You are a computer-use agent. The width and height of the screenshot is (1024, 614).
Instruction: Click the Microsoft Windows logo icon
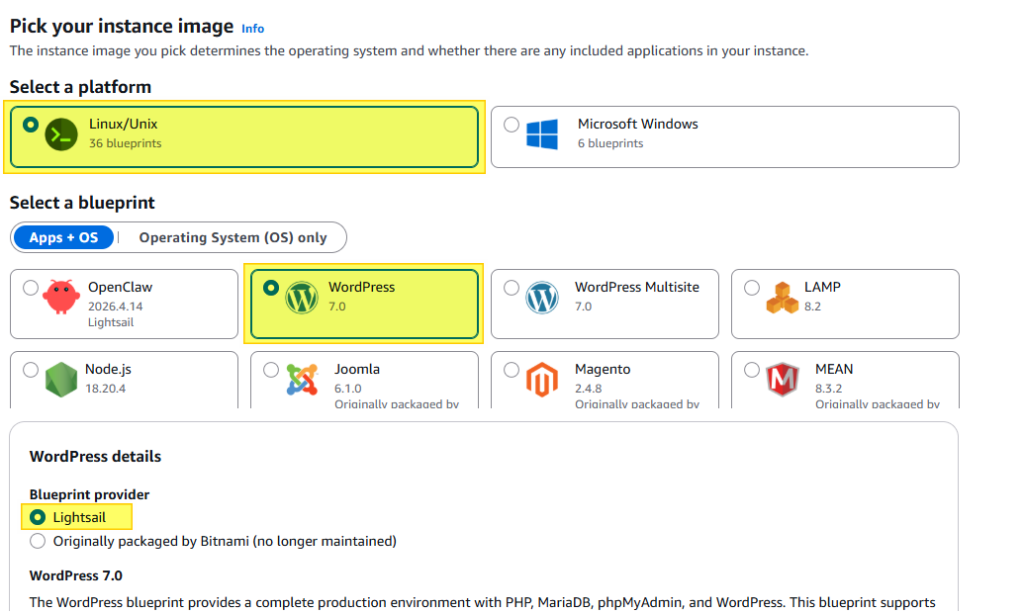click(542, 135)
